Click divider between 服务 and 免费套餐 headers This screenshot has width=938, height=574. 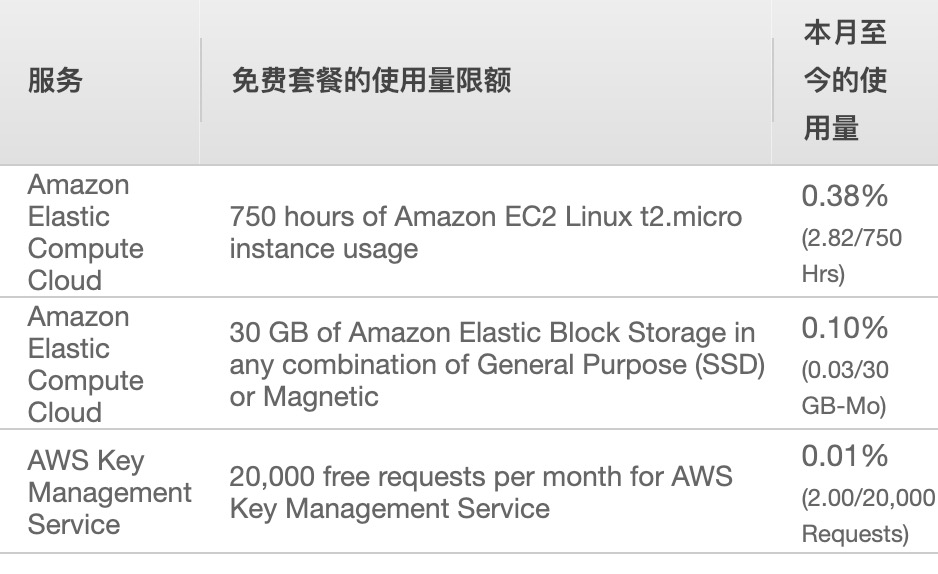click(x=200, y=80)
